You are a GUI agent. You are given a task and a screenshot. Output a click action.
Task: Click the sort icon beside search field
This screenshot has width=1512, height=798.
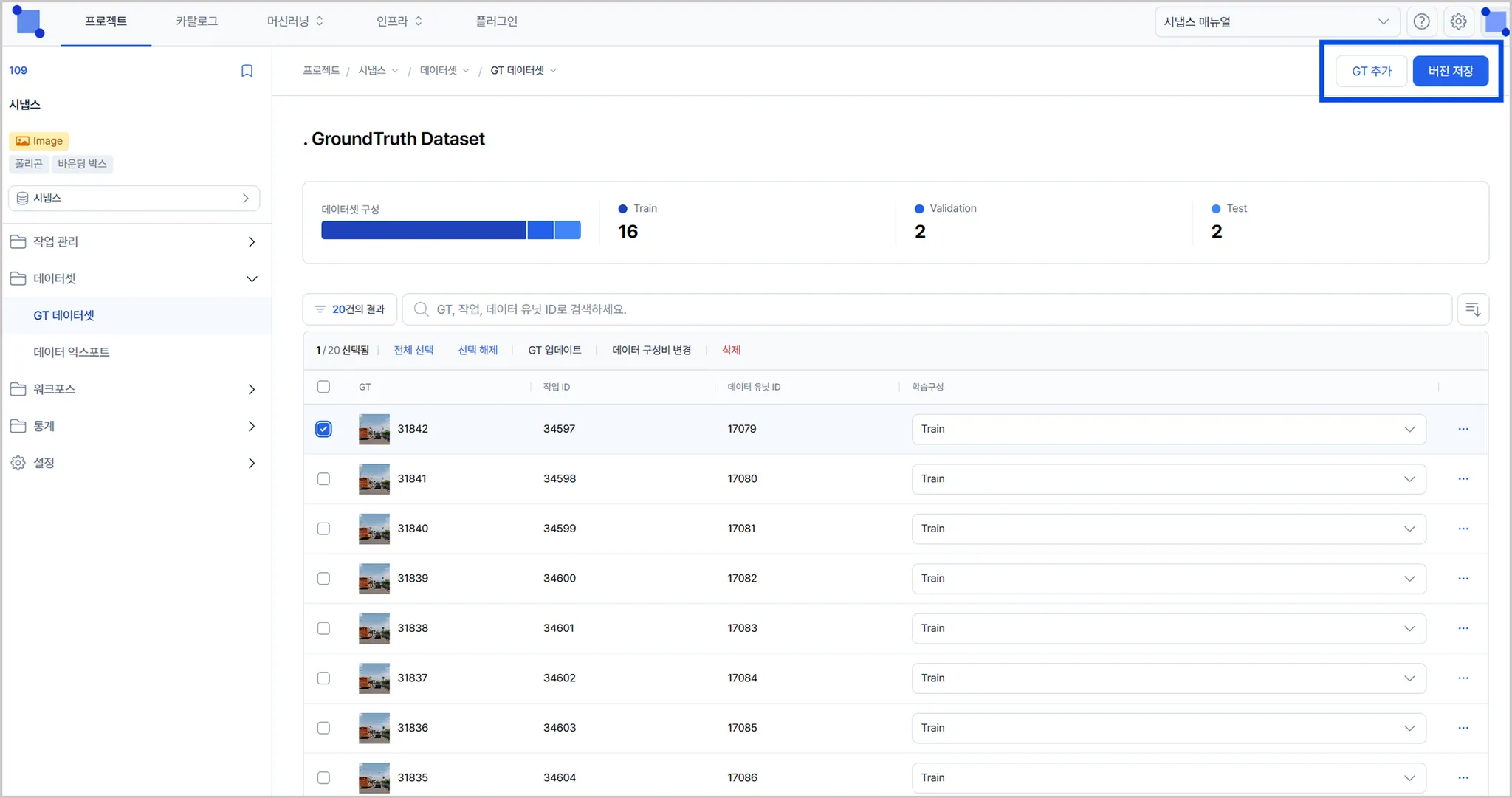1473,309
